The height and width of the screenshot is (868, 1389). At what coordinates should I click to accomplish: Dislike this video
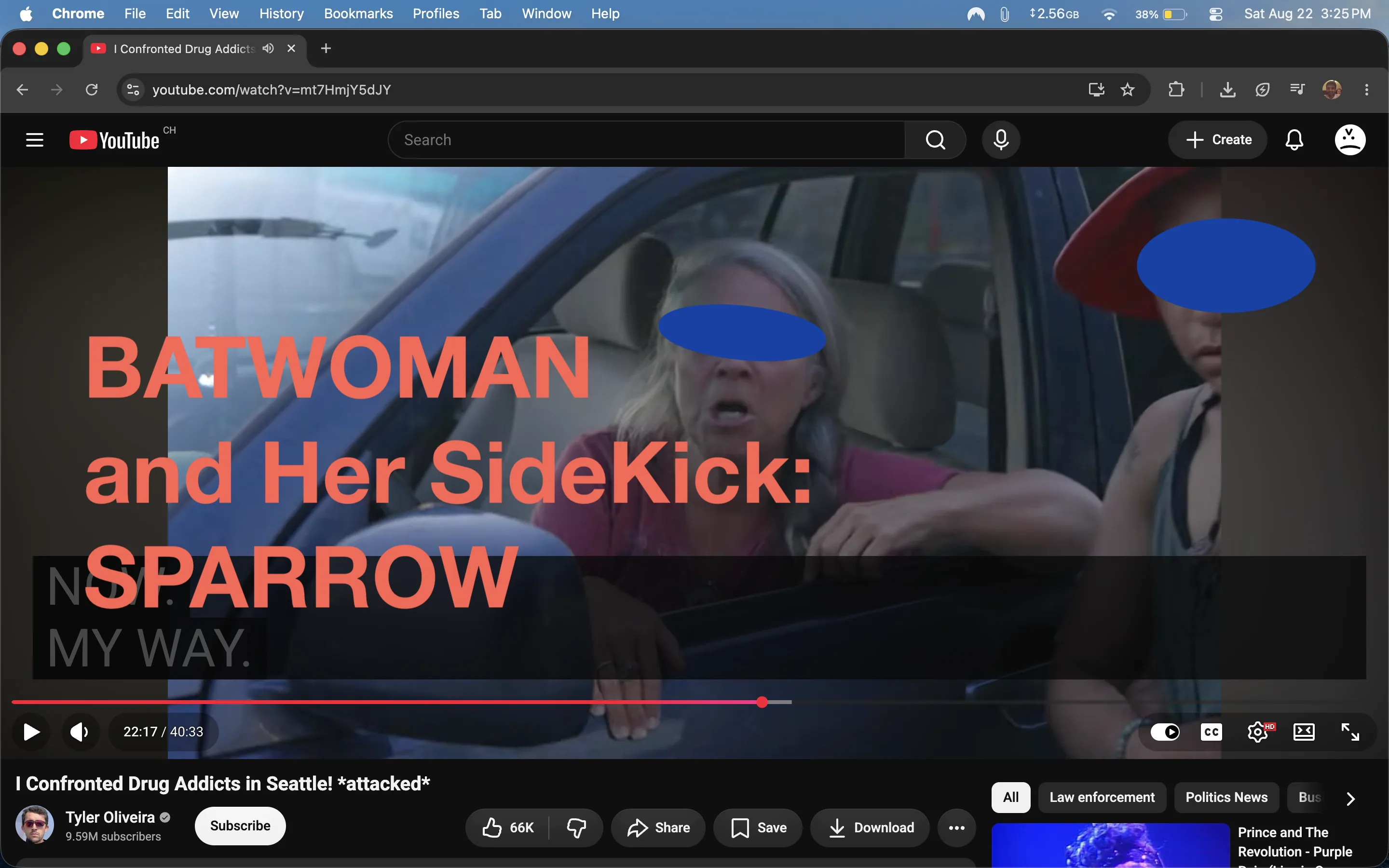click(x=576, y=827)
